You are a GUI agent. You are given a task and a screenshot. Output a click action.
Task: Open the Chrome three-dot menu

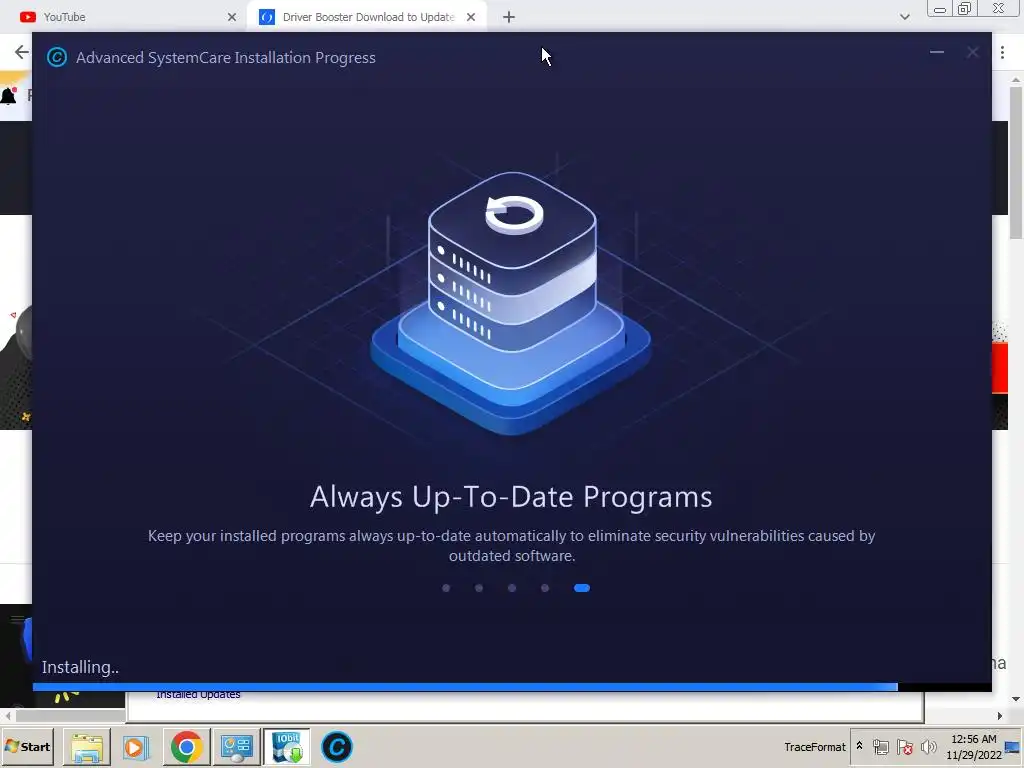pyautogui.click(x=1002, y=52)
